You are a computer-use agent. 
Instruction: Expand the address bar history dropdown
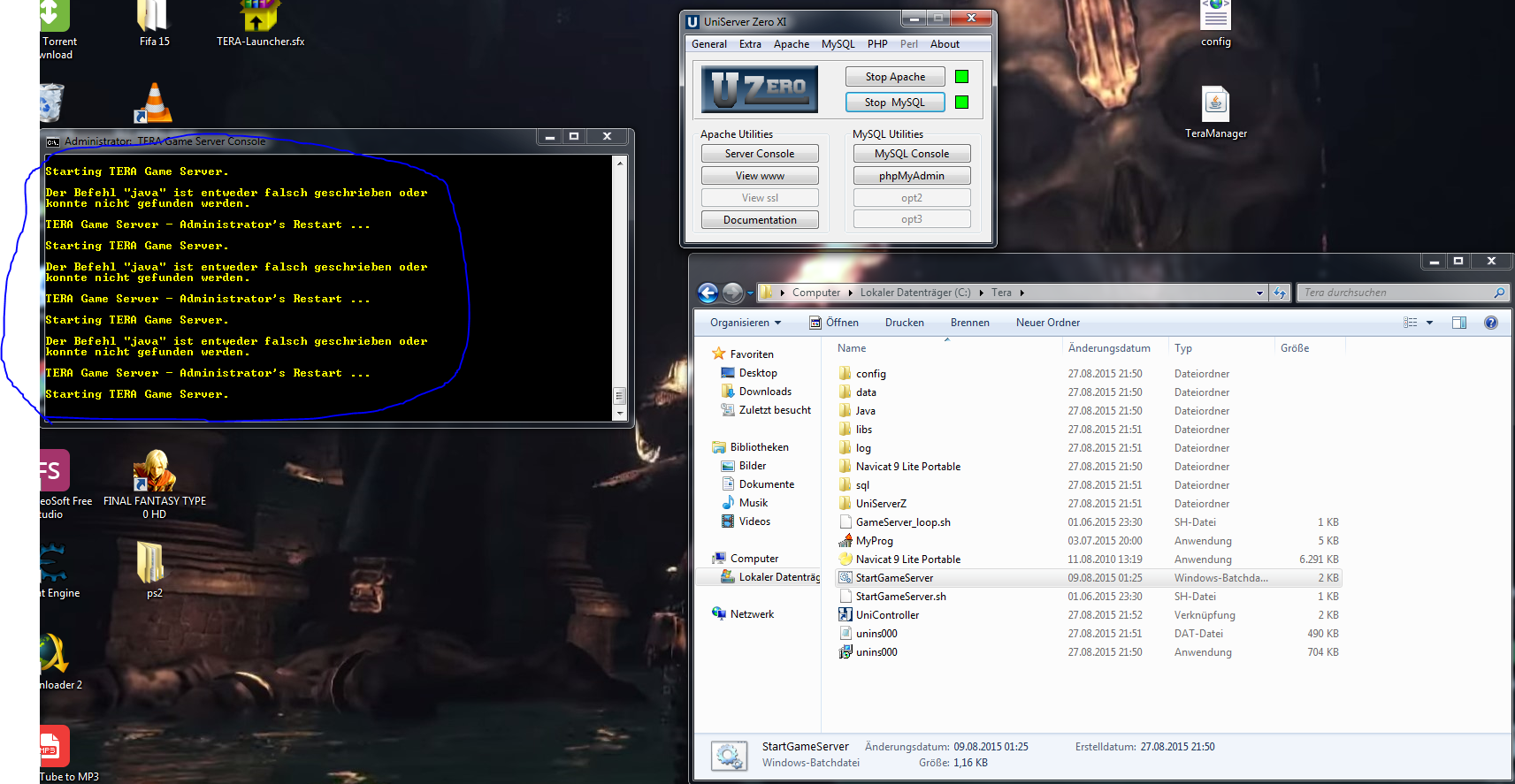click(1259, 293)
